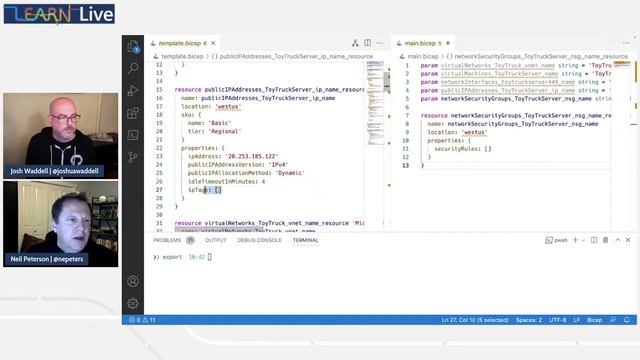The width and height of the screenshot is (640, 360).
Task: Open the PROBLEMS panel tab
Action: [x=167, y=240]
